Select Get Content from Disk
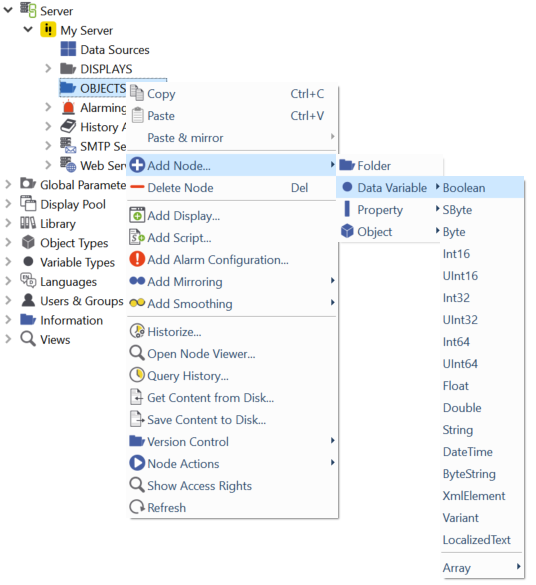This screenshot has width=536, height=585. [232, 398]
